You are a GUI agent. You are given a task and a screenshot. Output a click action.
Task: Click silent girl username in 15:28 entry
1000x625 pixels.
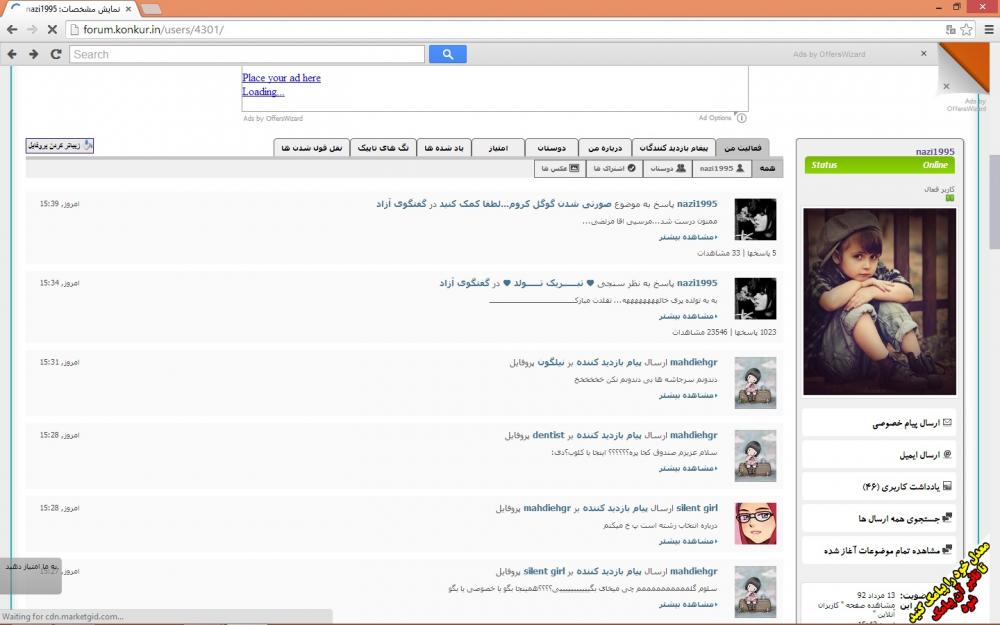[696, 508]
